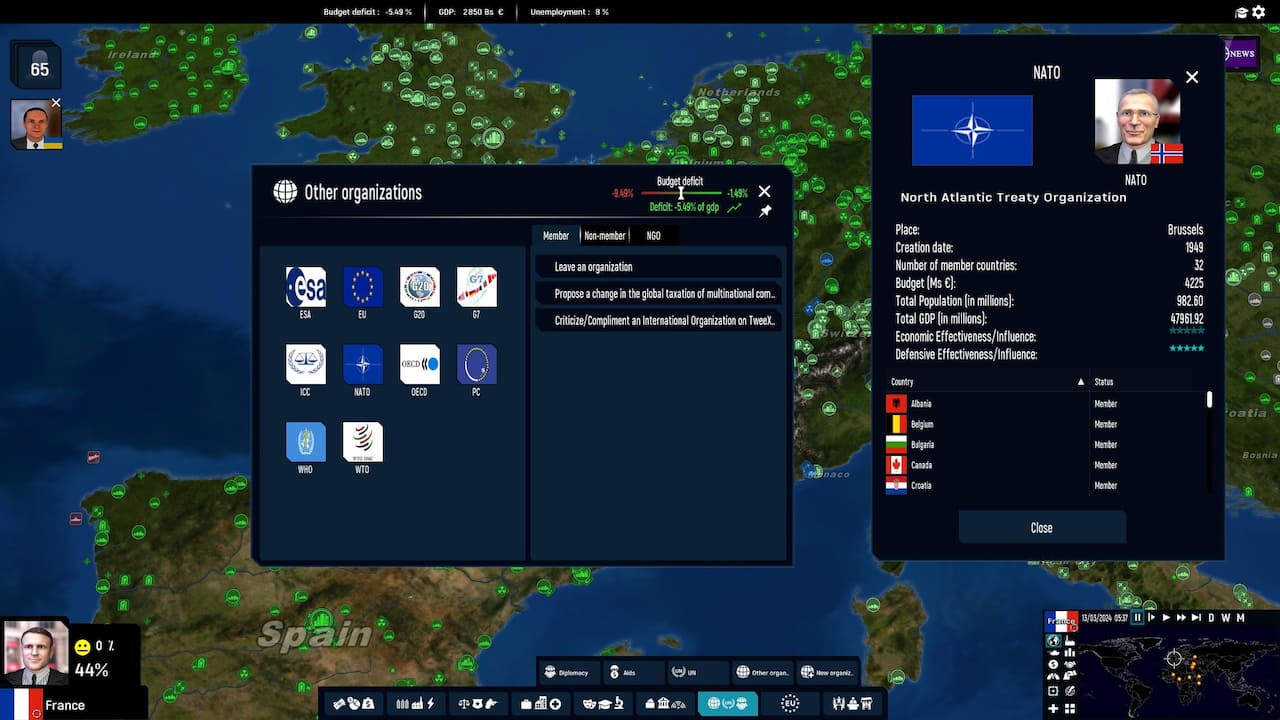Select the ICC organization icon
Screen dimensions: 1280x720
[305, 364]
